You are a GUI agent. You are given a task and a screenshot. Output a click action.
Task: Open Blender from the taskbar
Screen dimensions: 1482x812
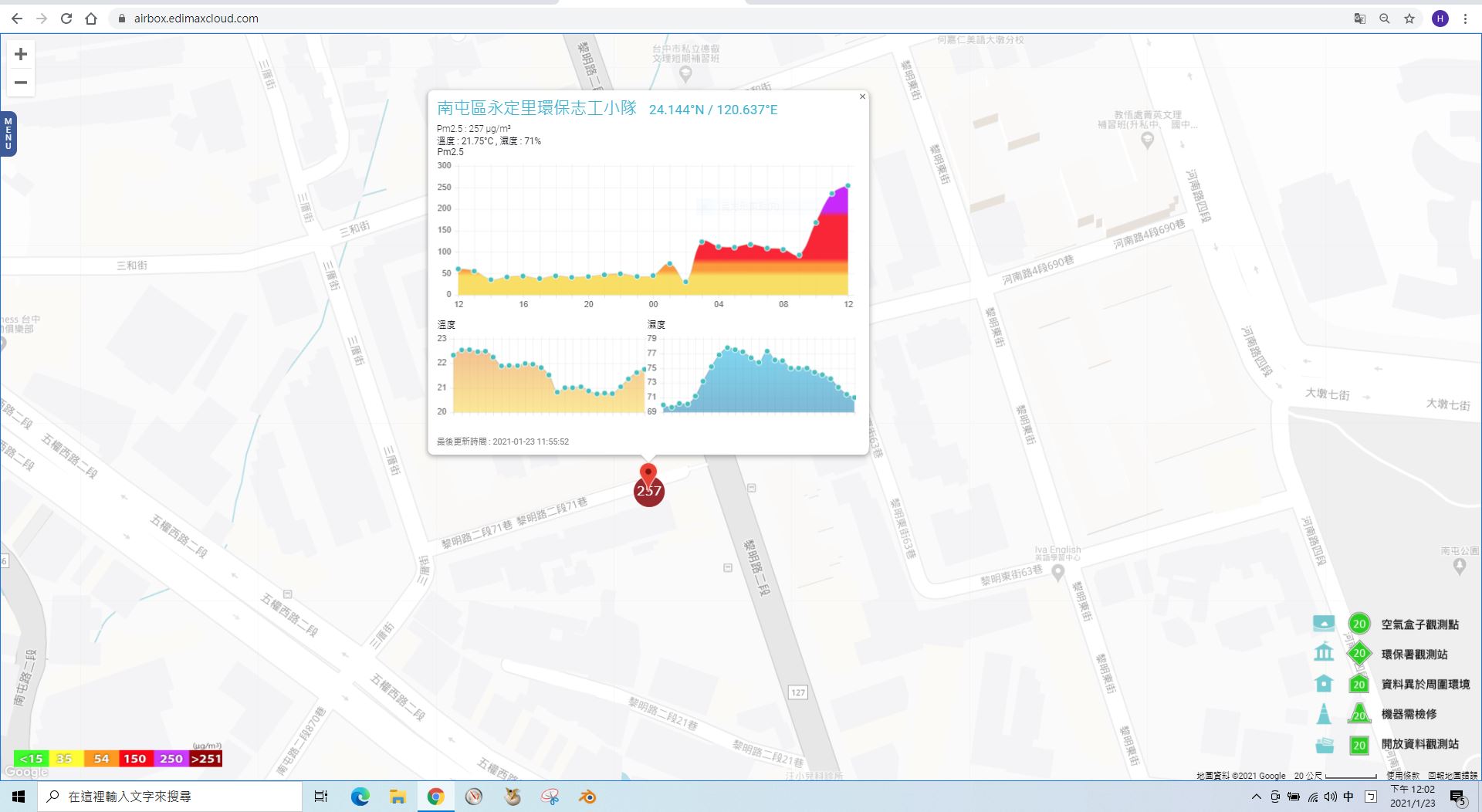click(x=587, y=797)
